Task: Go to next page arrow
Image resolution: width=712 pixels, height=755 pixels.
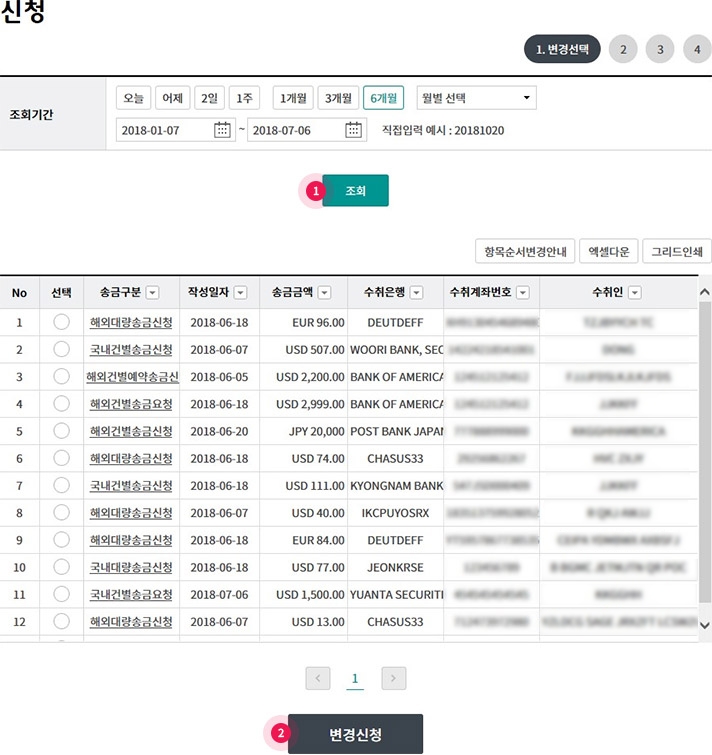Action: click(394, 679)
